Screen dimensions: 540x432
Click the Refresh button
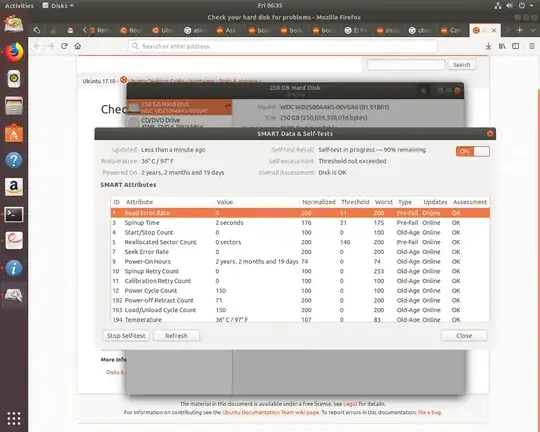176,336
